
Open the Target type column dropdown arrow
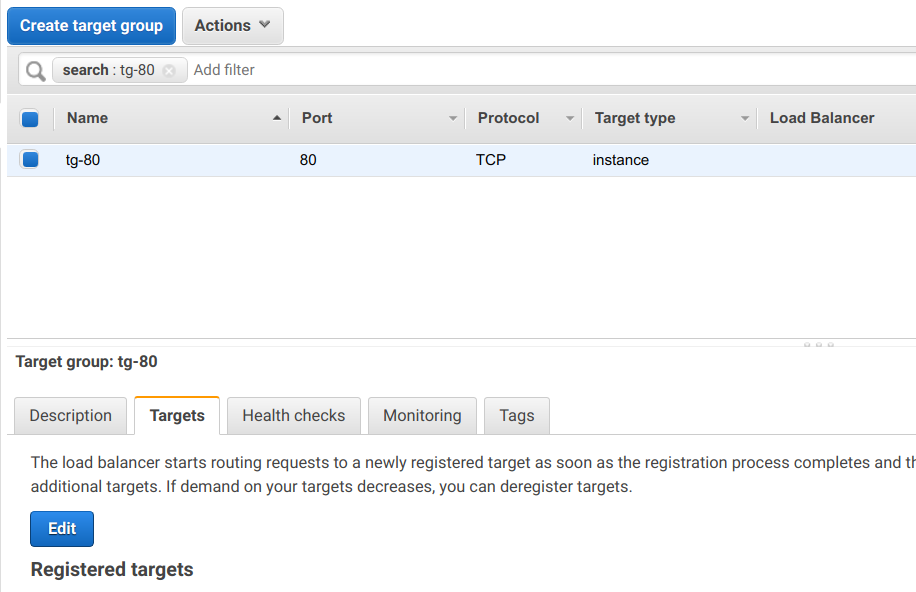745,119
